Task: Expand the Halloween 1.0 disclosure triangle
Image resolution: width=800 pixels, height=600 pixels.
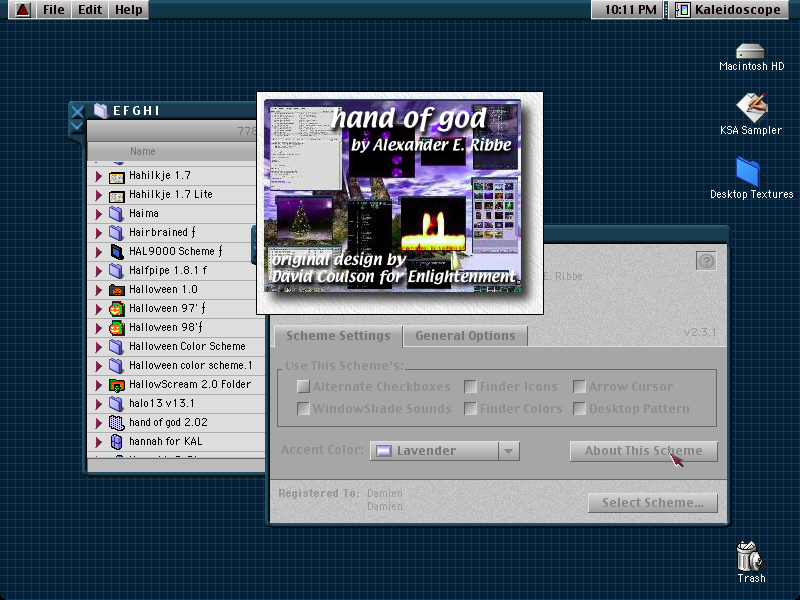Action: [x=98, y=290]
